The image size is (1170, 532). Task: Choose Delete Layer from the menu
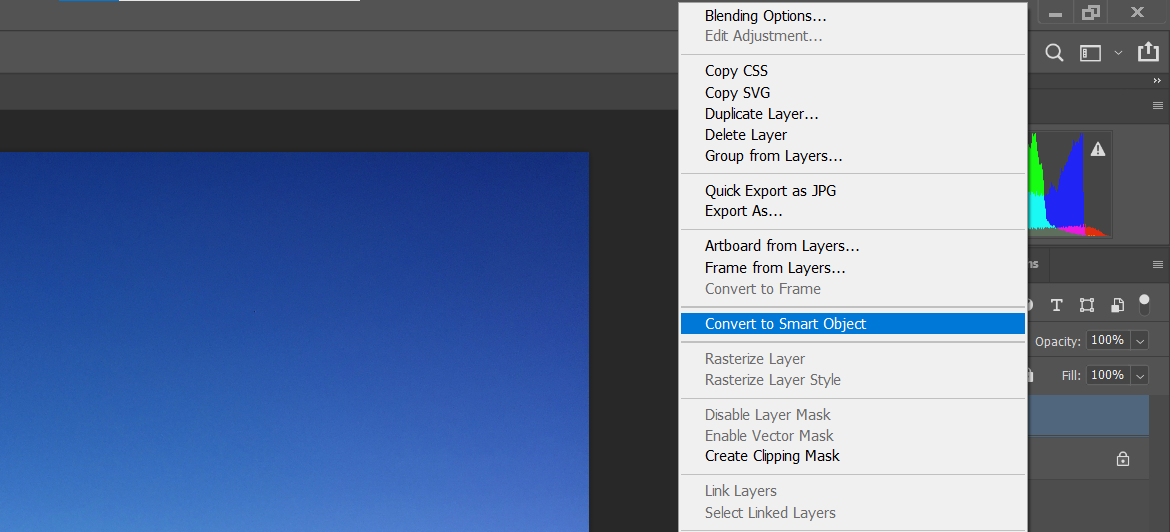tap(745, 135)
